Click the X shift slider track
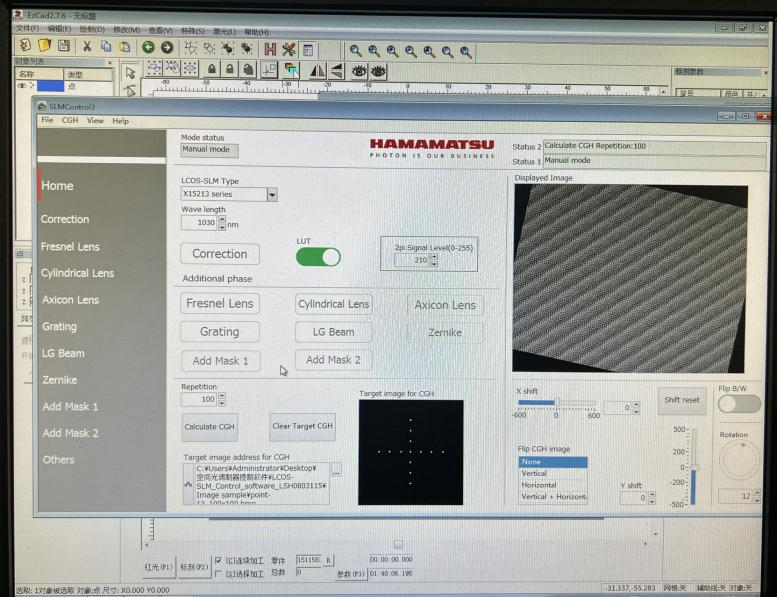Screen dimensions: 777x597 [x=555, y=403]
